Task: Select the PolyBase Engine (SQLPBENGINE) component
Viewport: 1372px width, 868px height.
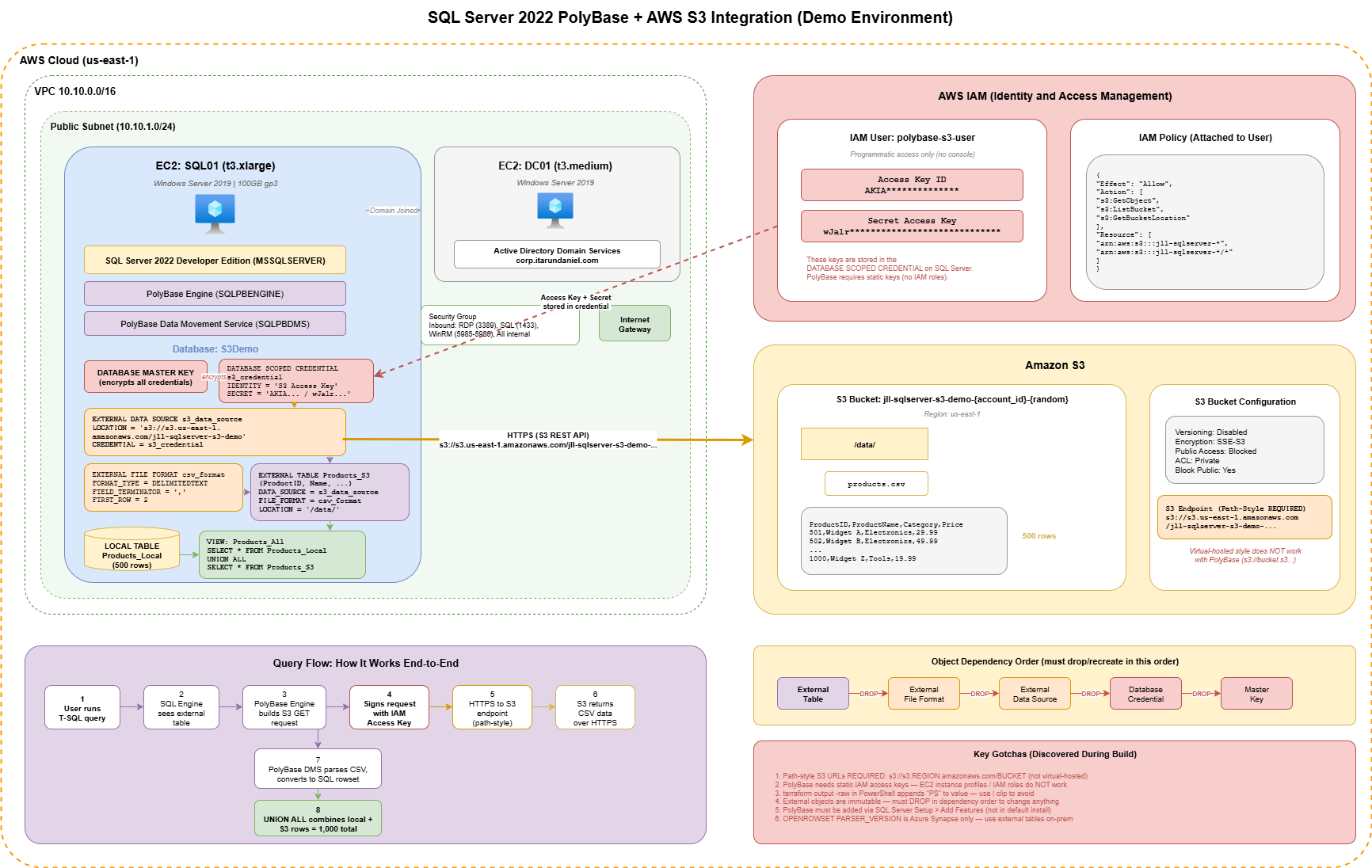Action: coord(215,293)
